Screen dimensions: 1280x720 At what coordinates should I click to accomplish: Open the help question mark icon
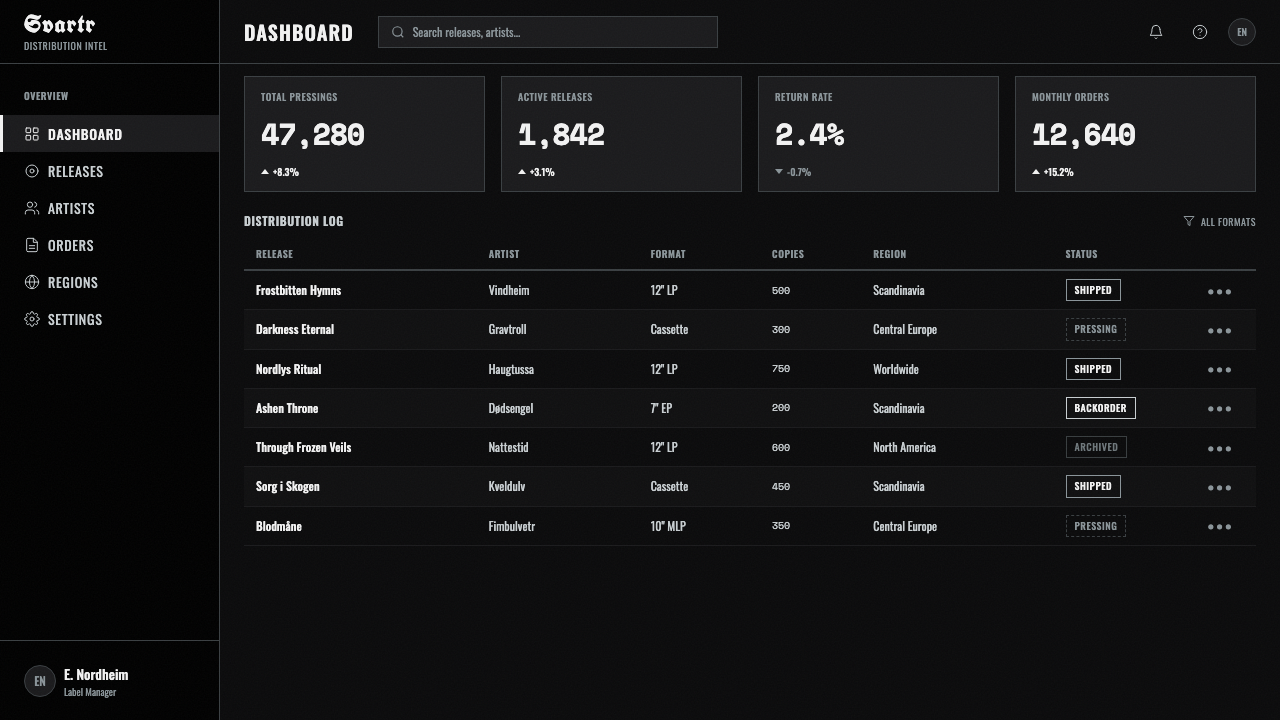[x=1200, y=32]
